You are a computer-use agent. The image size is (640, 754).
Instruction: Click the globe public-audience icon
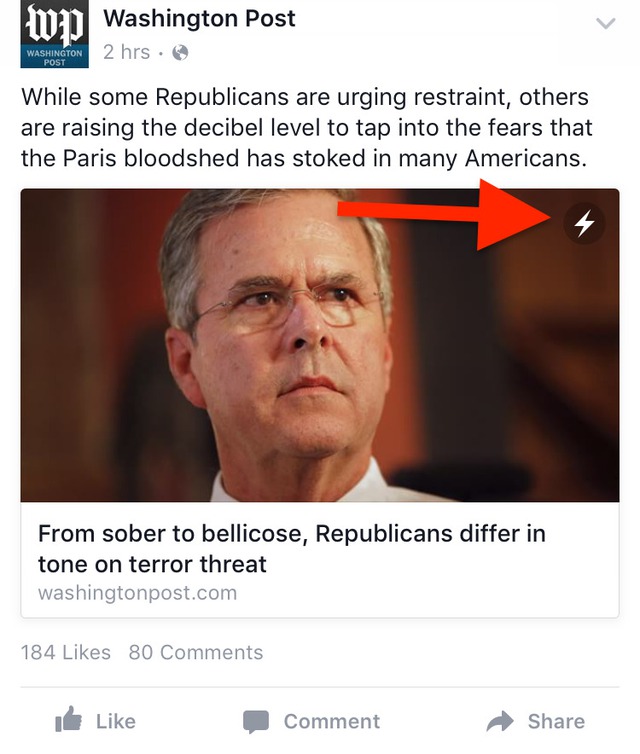tap(180, 53)
